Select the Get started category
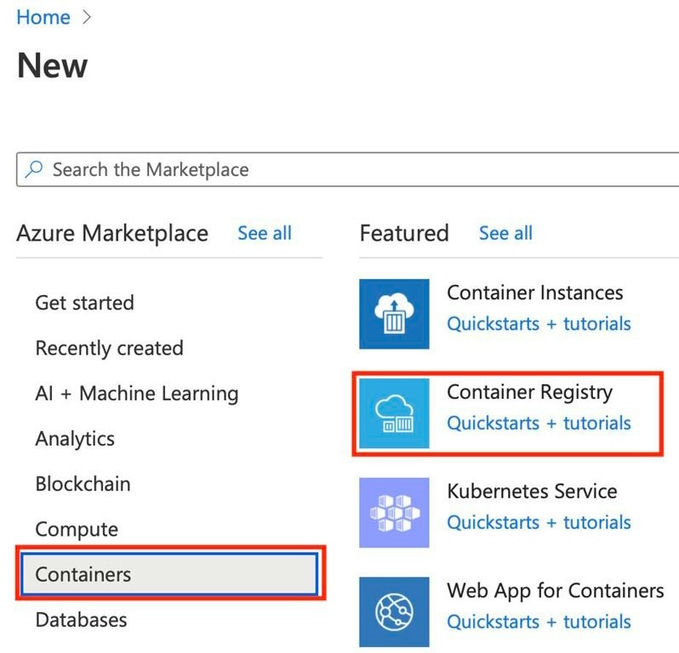The image size is (679, 653). 84,302
